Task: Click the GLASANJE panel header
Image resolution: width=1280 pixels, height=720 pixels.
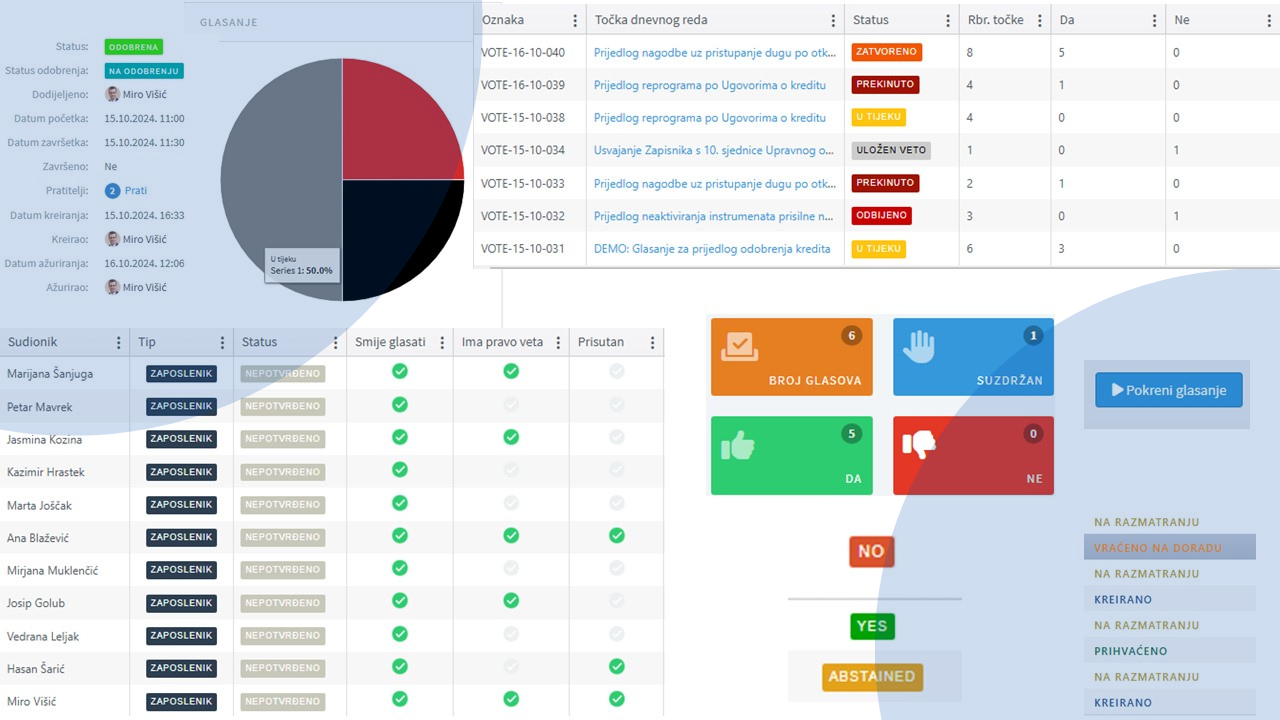Action: pyautogui.click(x=228, y=22)
